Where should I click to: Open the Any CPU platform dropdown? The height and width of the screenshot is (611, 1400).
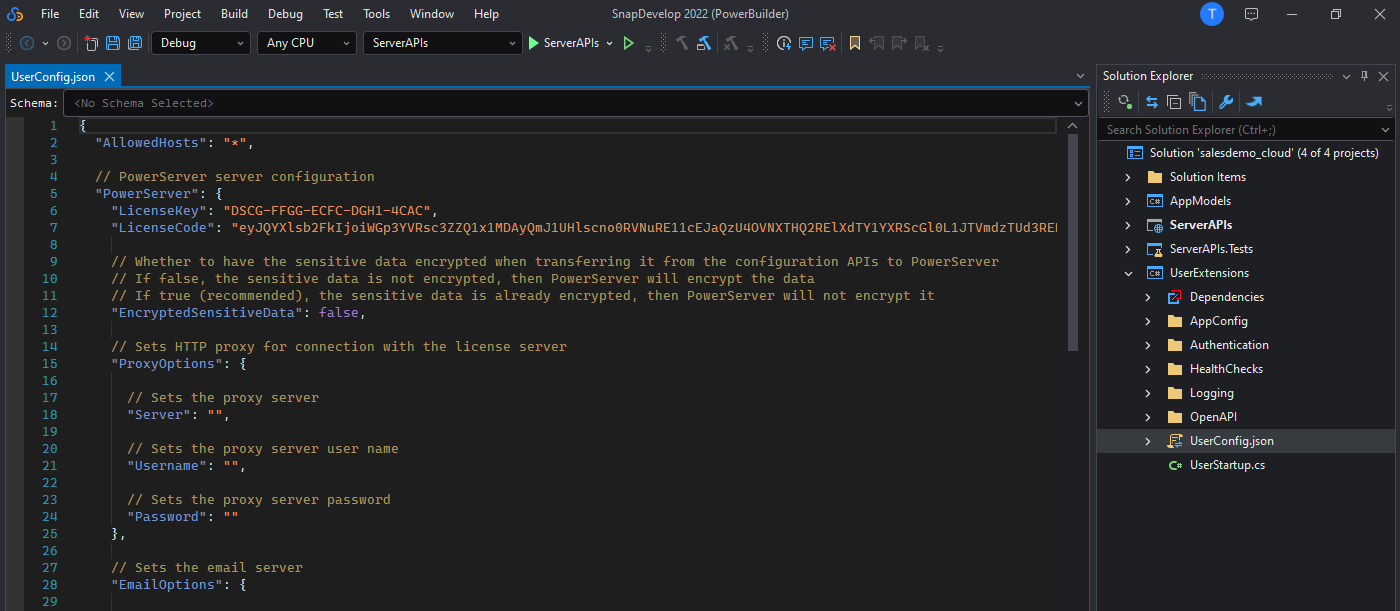tap(306, 43)
